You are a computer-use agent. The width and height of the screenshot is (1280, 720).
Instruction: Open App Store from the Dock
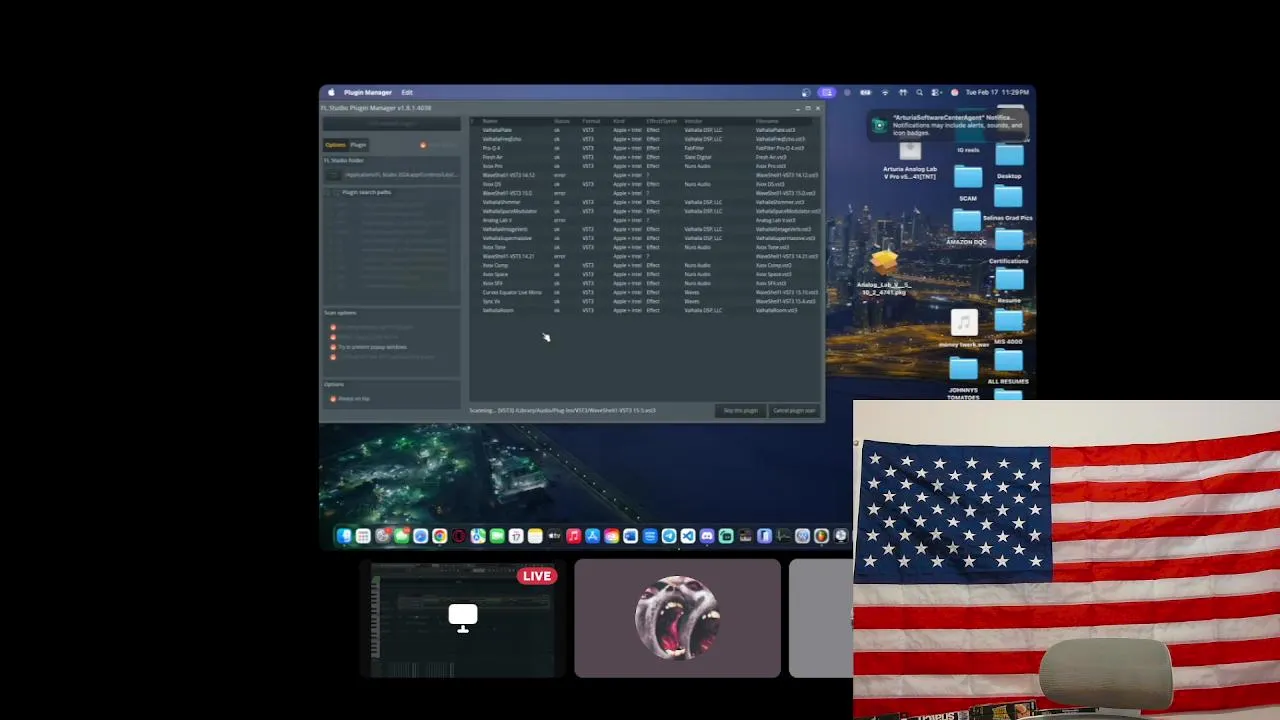point(592,536)
